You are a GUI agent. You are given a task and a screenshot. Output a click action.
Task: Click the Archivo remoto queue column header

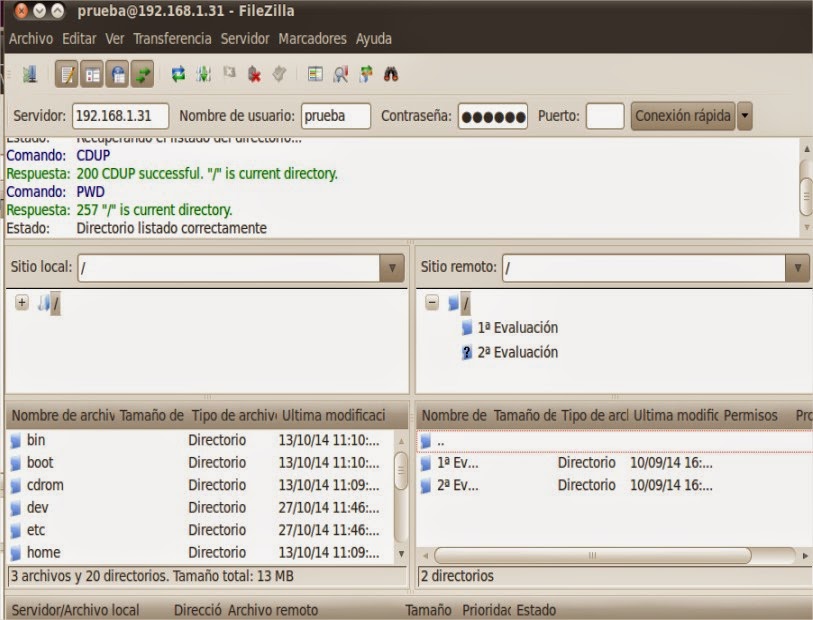[x=273, y=610]
